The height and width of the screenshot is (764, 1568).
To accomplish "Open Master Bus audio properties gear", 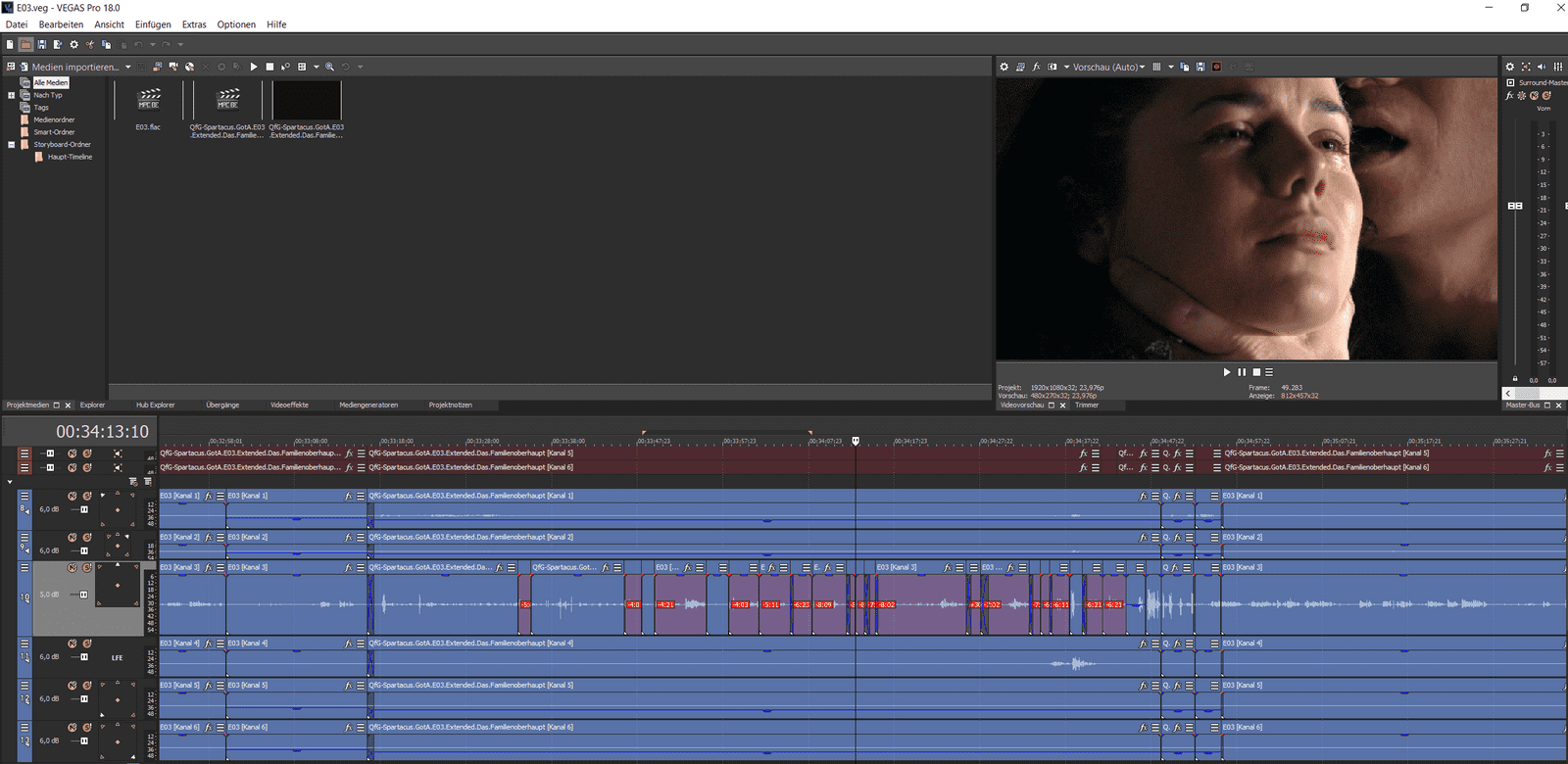I will click(x=1509, y=67).
